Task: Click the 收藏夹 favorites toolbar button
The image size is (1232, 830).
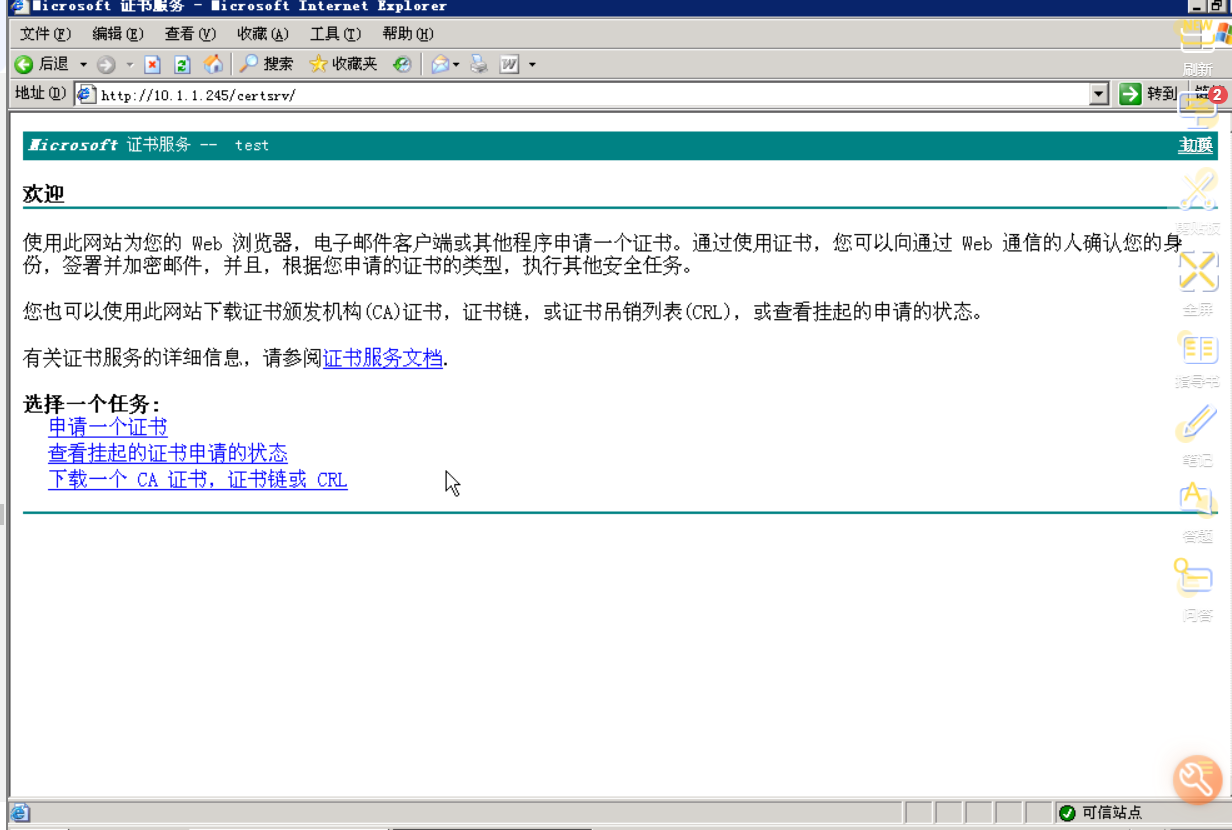Action: point(343,64)
